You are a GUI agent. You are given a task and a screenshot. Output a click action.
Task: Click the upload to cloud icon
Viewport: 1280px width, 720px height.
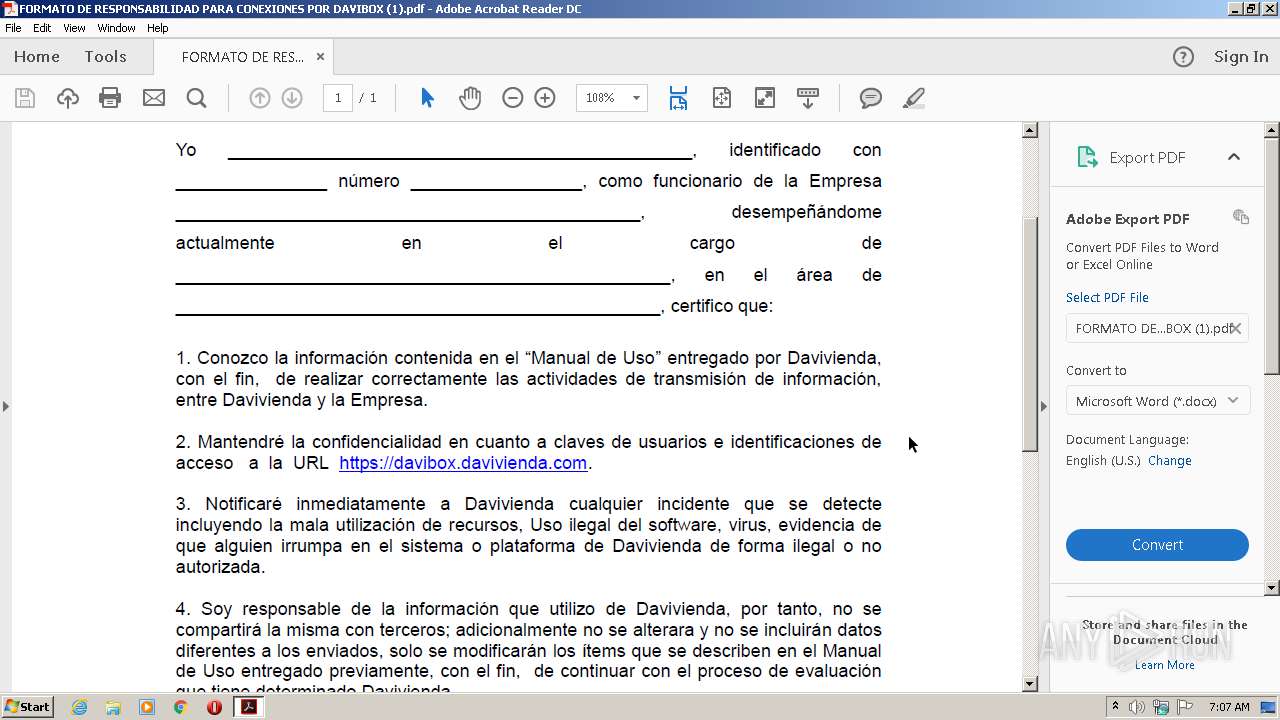pos(67,98)
